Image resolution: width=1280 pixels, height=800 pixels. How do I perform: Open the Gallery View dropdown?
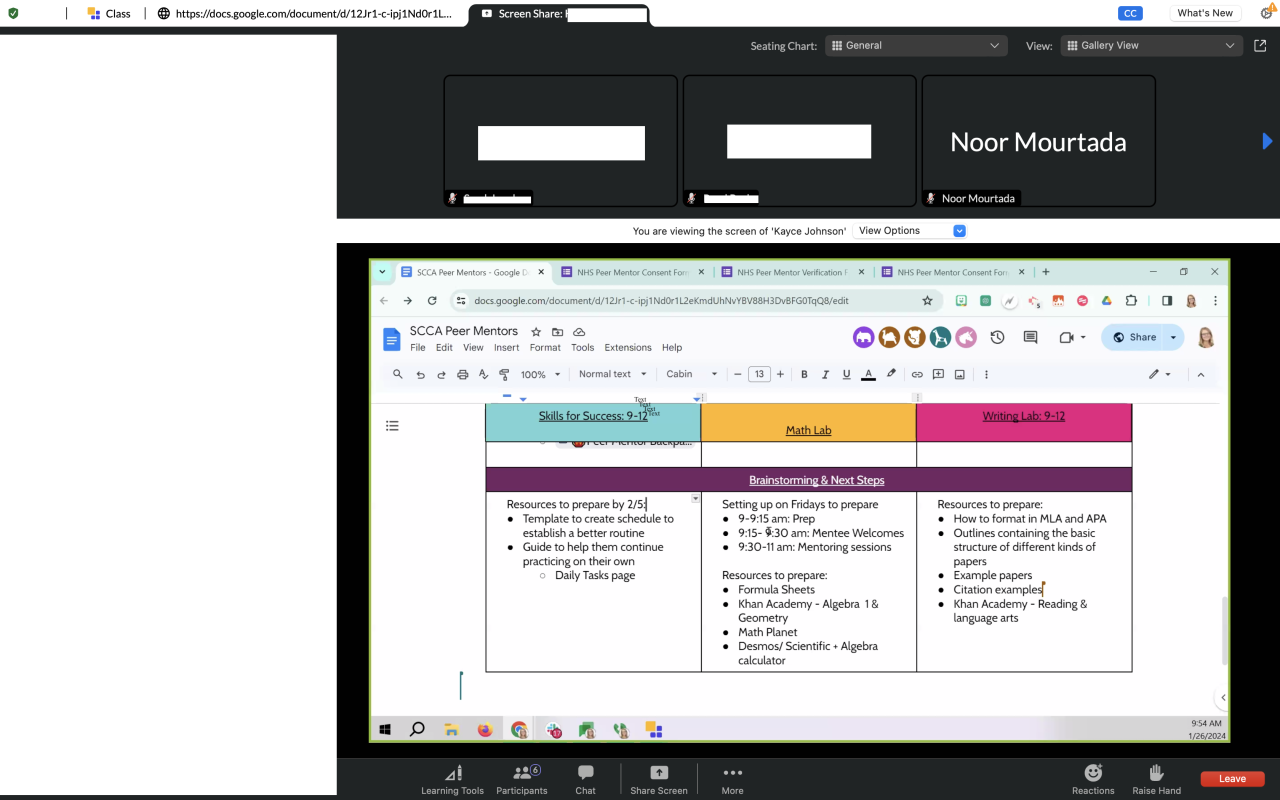(1151, 45)
